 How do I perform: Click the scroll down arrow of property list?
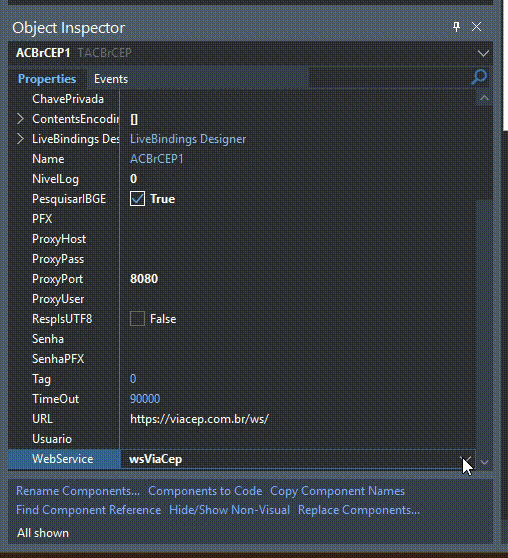click(484, 462)
